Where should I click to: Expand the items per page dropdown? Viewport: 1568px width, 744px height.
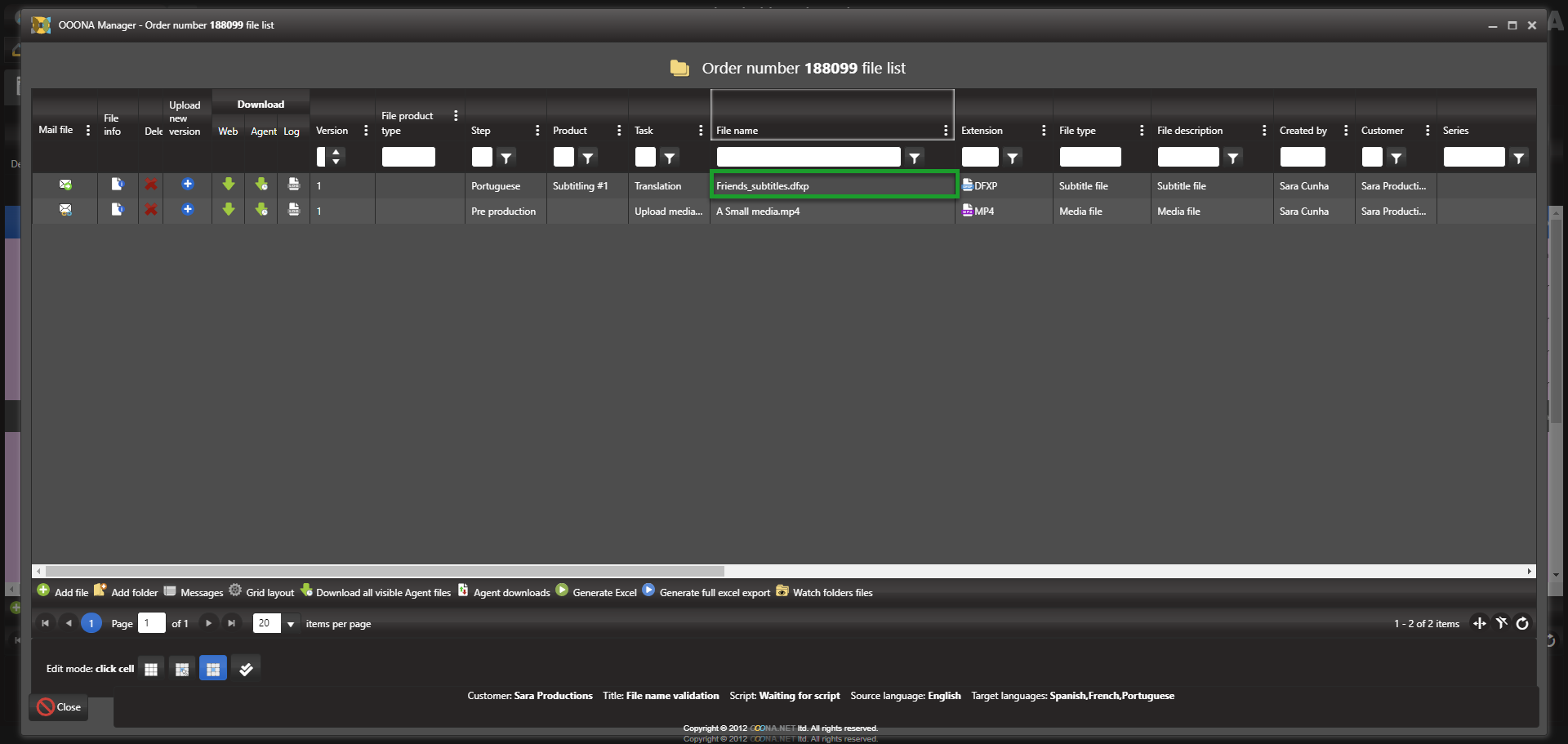coord(291,624)
